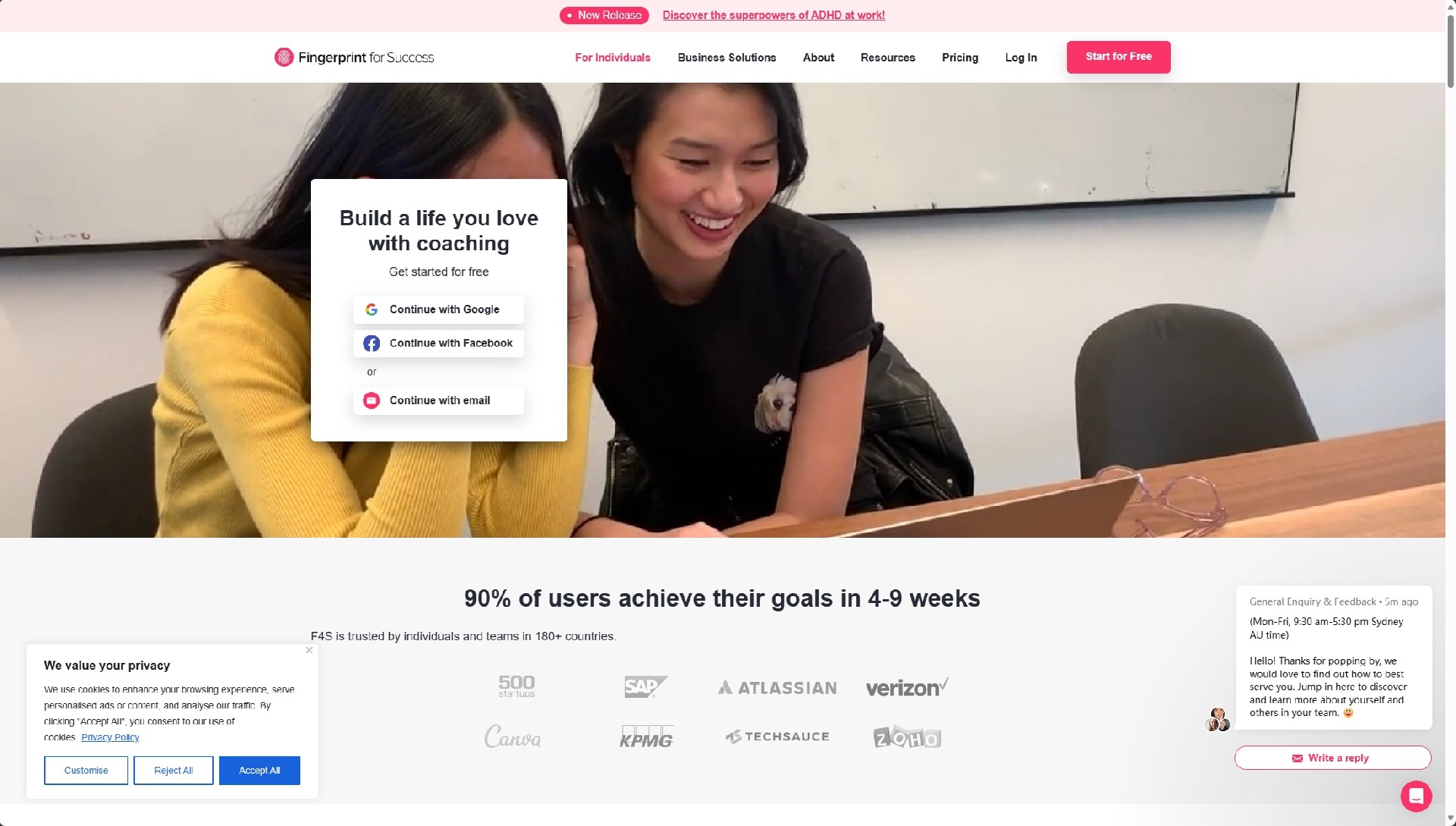Click the Verizon logo
The height and width of the screenshot is (826, 1456).
(907, 687)
